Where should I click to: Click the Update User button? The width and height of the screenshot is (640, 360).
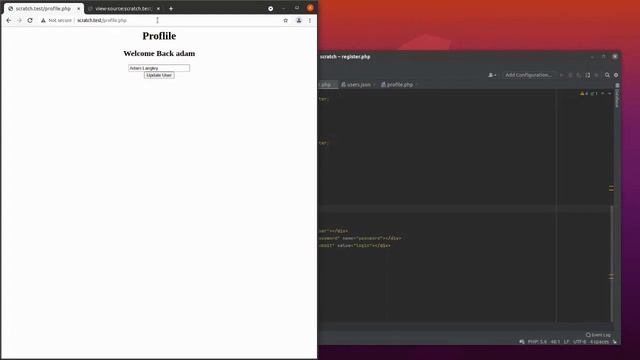(159, 75)
